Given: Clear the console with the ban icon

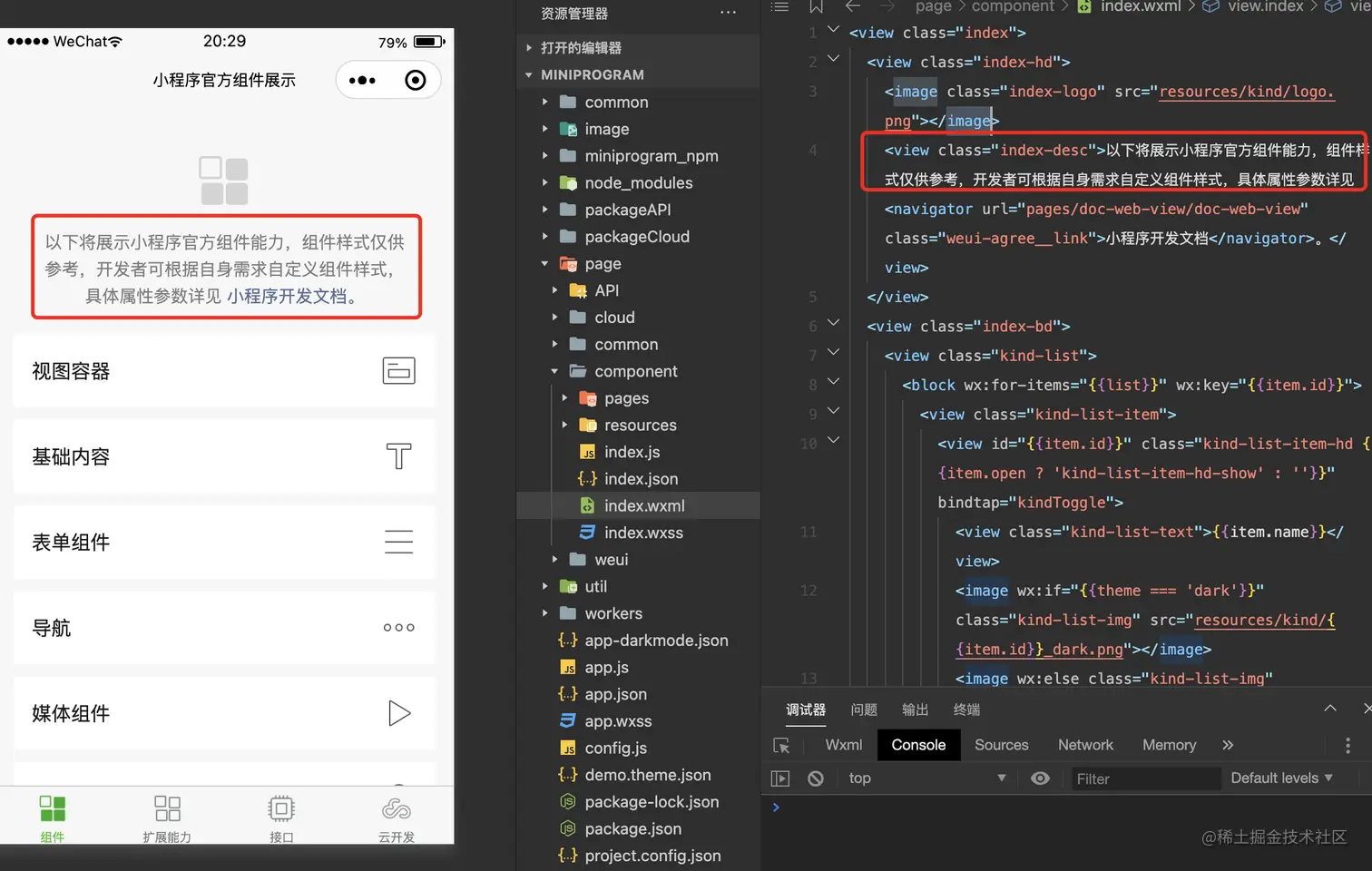Looking at the screenshot, I should pyautogui.click(x=816, y=778).
